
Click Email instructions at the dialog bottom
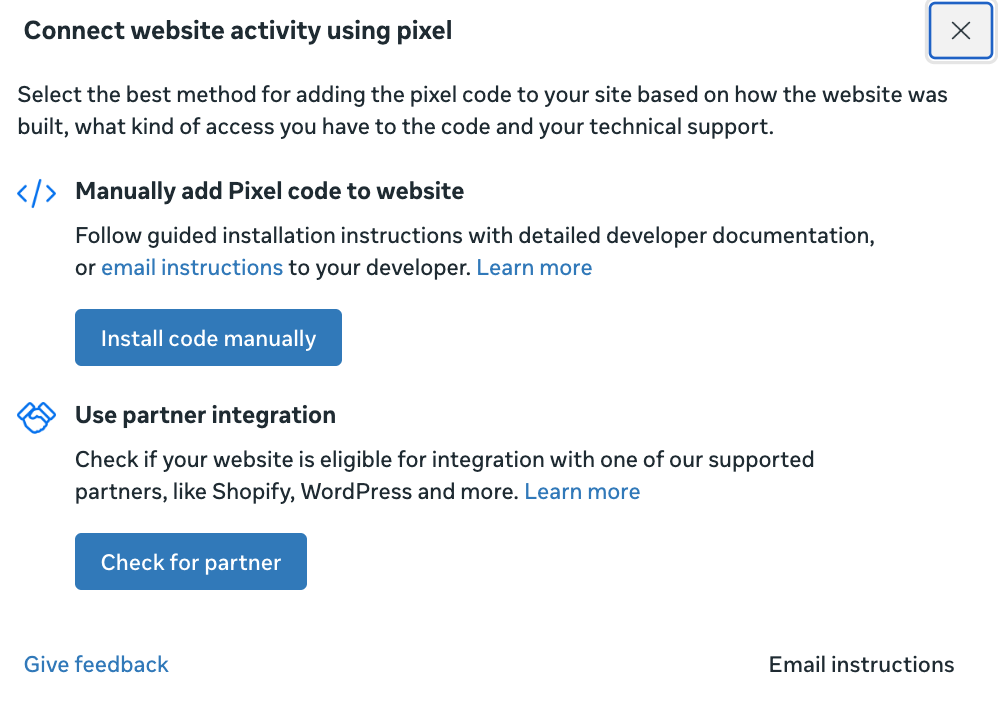pos(861,665)
